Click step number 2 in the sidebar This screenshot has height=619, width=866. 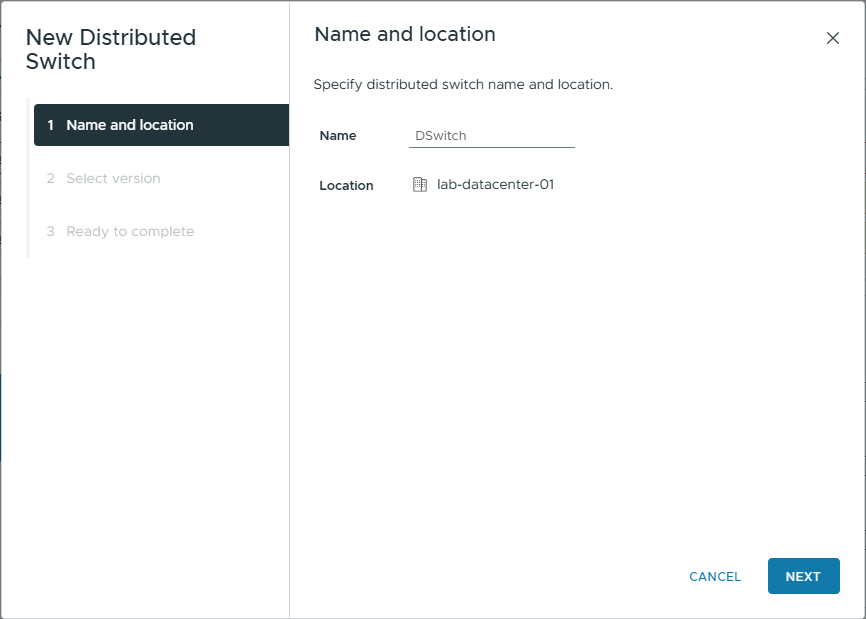50,178
